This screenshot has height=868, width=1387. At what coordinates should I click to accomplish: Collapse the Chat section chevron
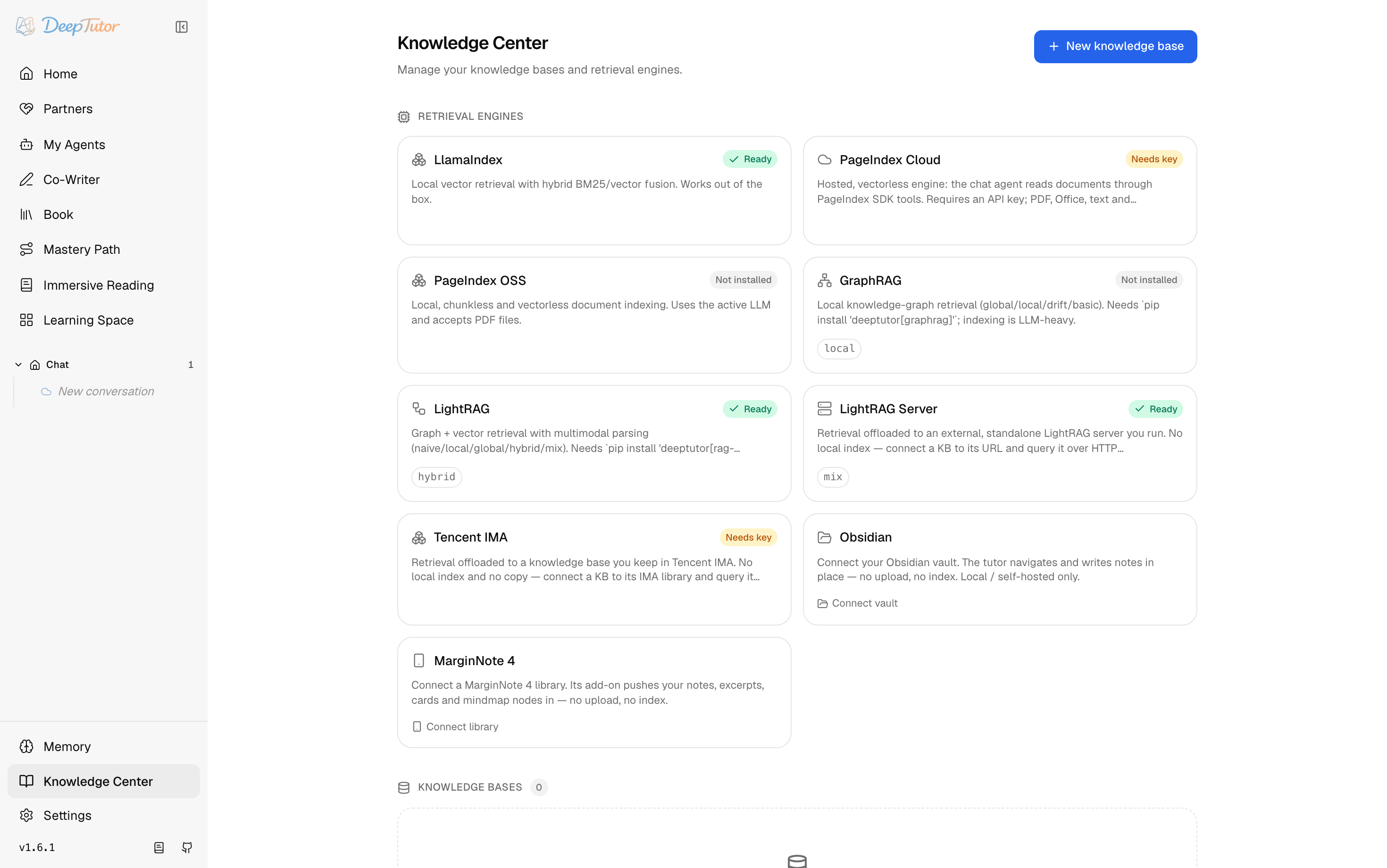tap(18, 365)
